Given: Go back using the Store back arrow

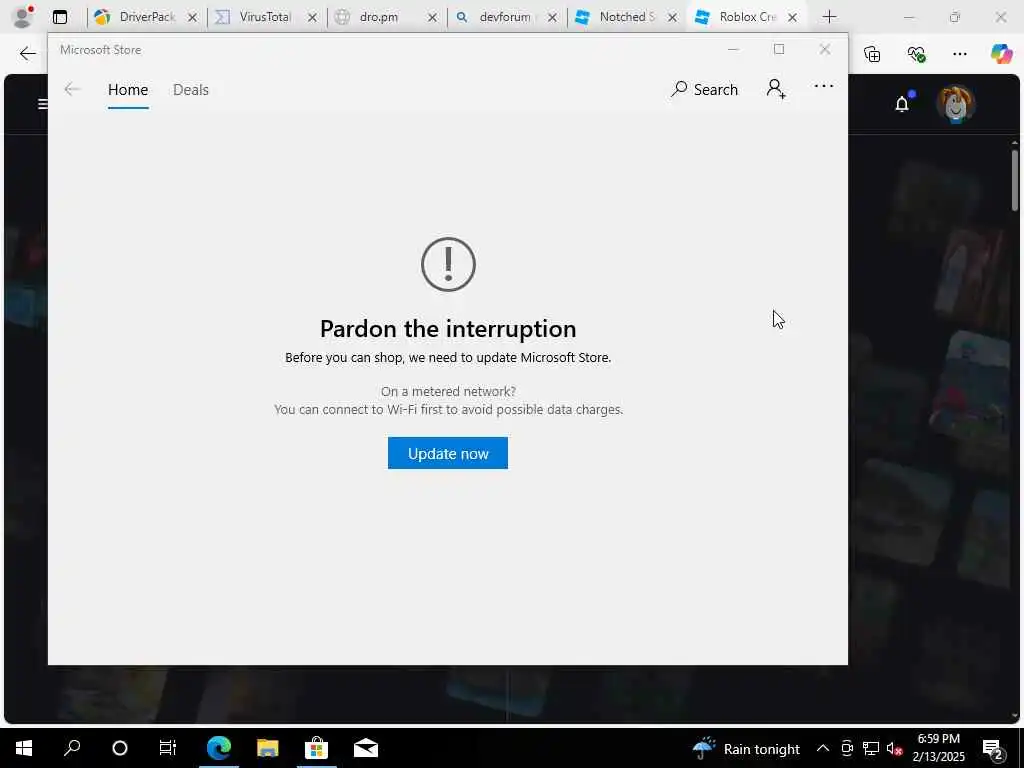Looking at the screenshot, I should point(72,89).
